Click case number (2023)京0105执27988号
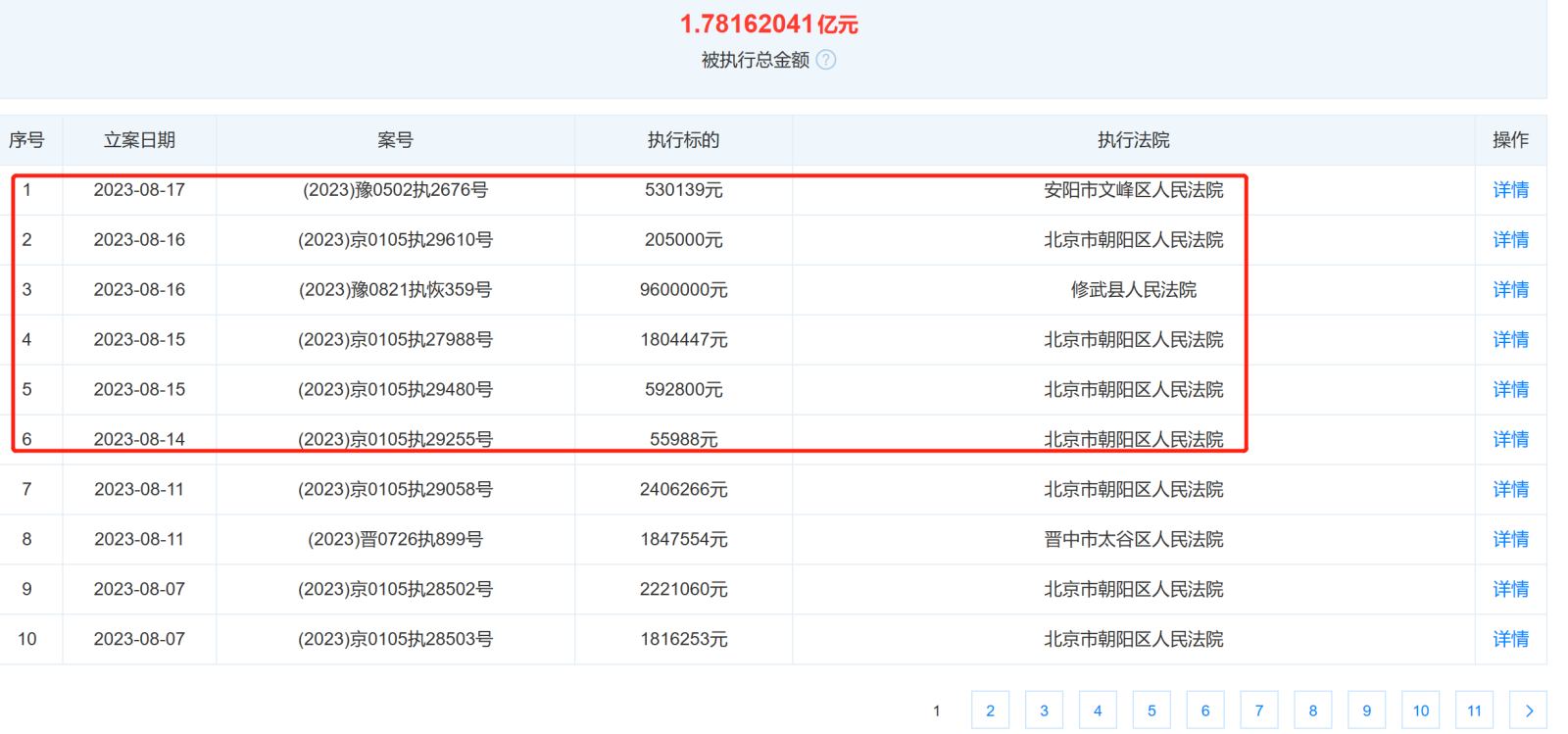 pyautogui.click(x=395, y=340)
